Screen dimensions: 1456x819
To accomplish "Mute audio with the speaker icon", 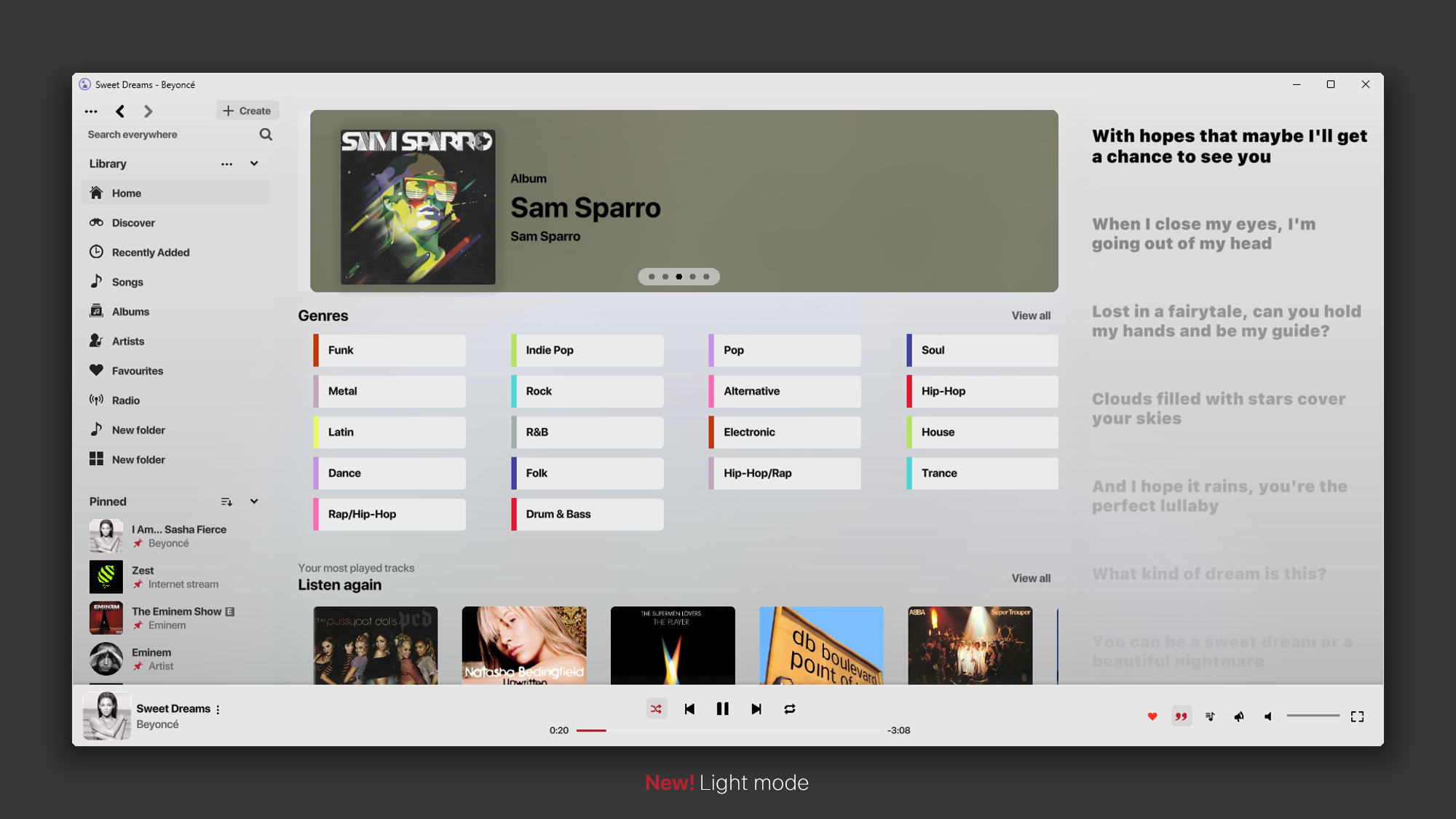I will (x=1268, y=716).
